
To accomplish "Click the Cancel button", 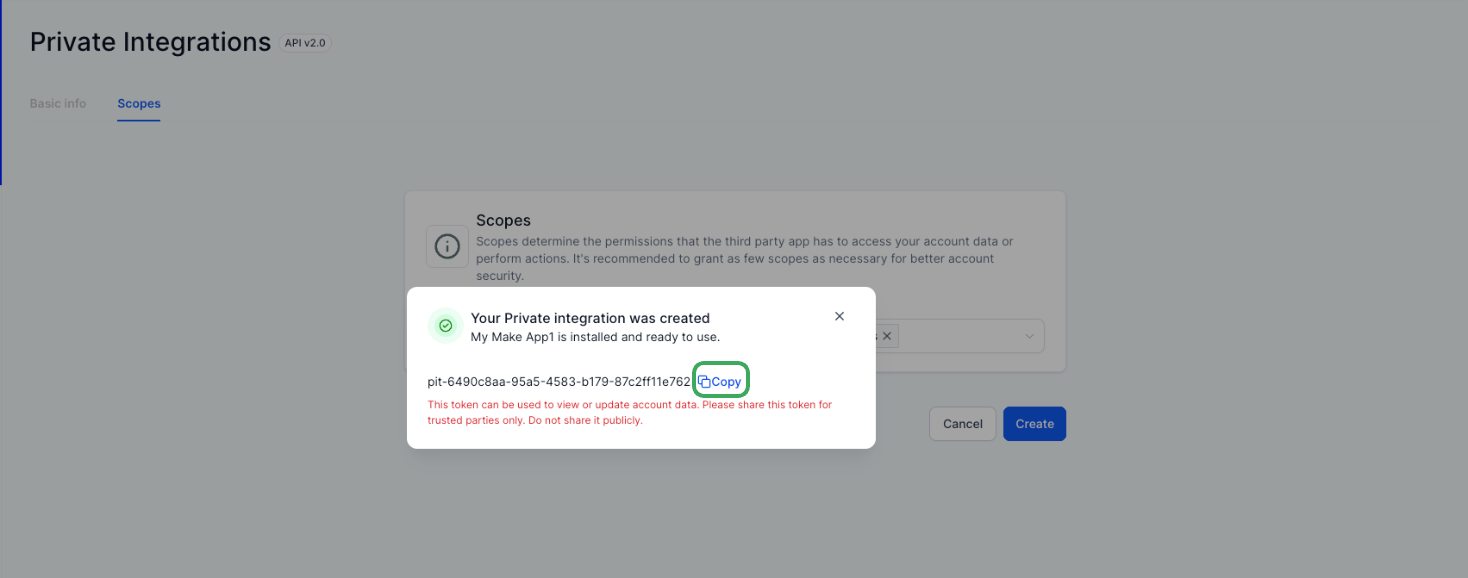I will click(x=963, y=424).
